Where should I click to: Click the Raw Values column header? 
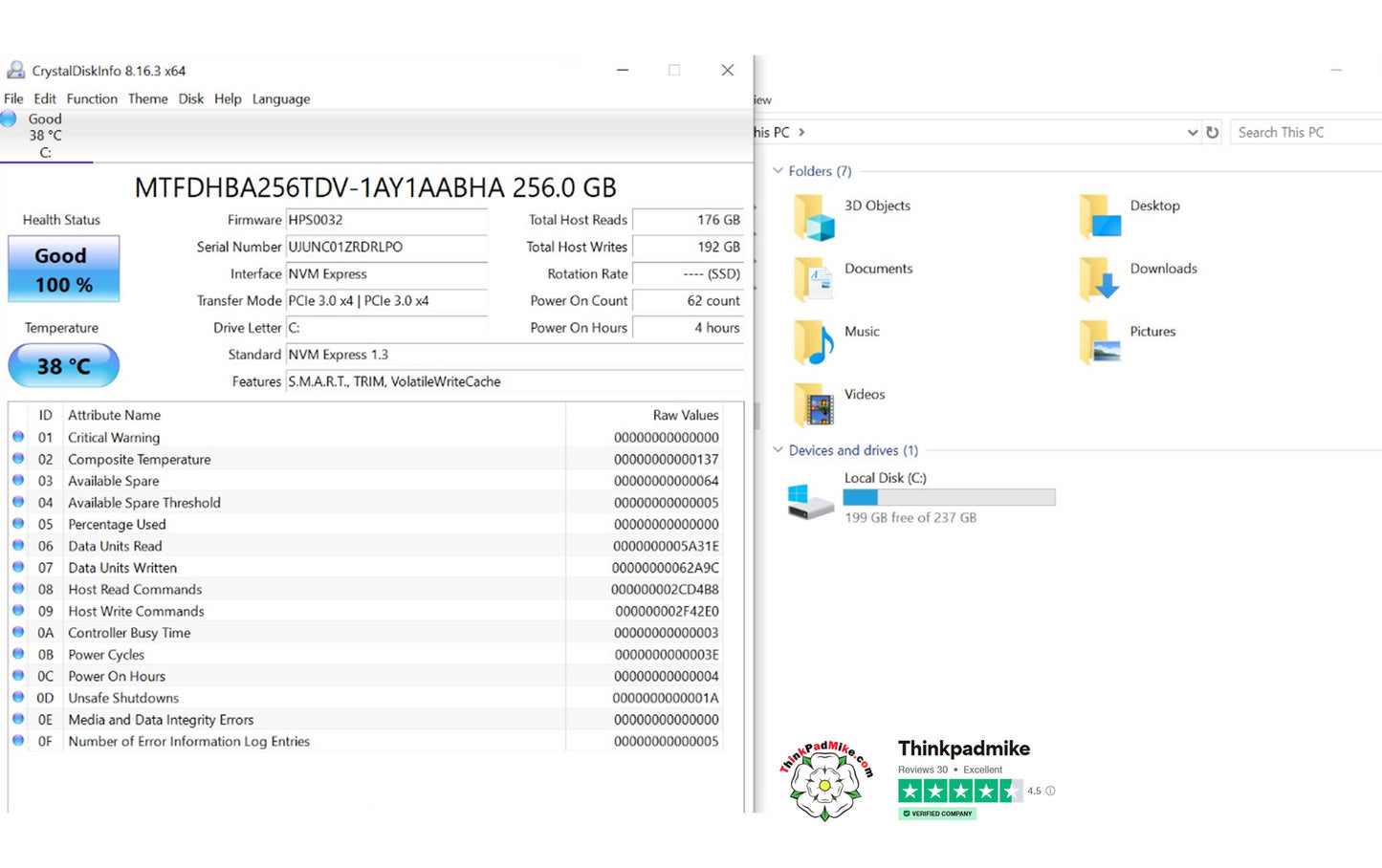[686, 415]
